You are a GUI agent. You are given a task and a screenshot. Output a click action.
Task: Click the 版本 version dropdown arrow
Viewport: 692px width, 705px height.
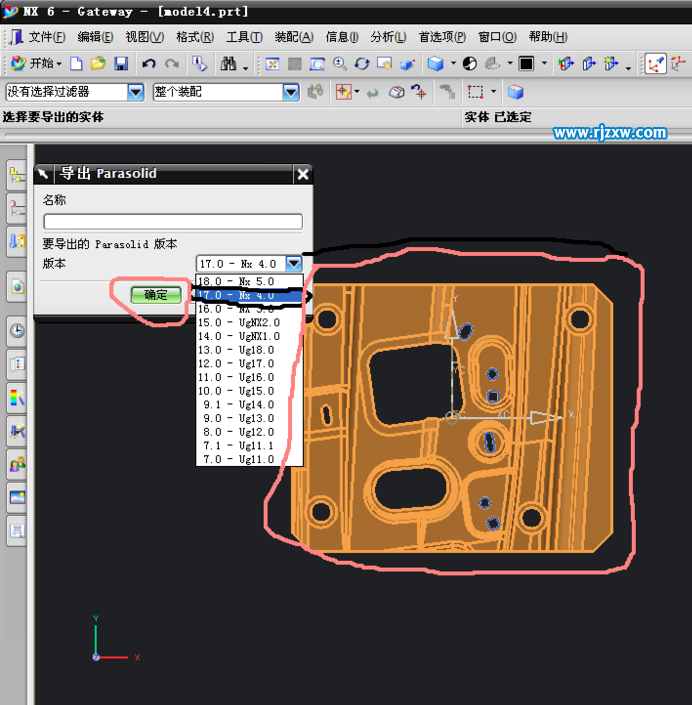293,264
